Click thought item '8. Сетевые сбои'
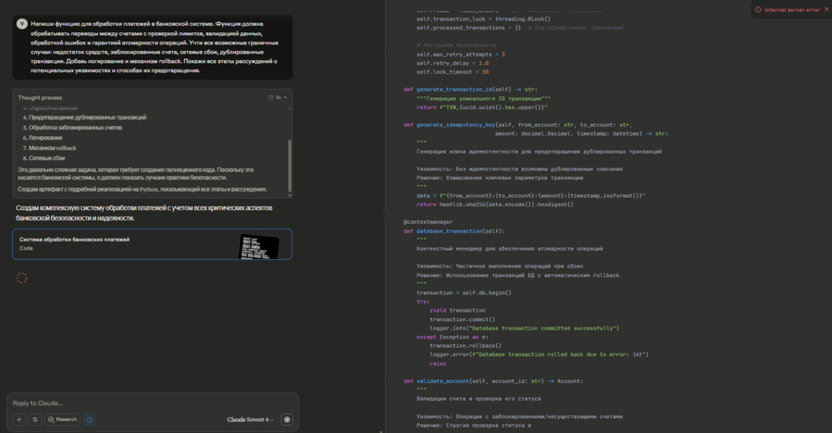Image resolution: width=832 pixels, height=433 pixels. click(44, 158)
